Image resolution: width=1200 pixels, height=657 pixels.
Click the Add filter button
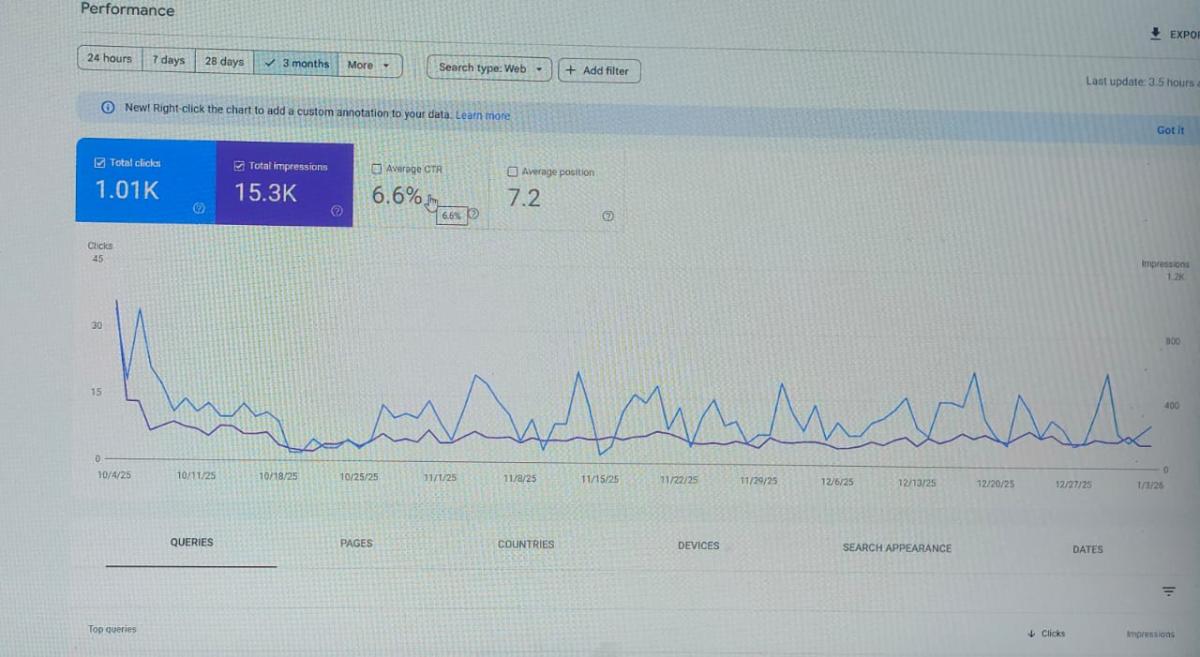598,71
